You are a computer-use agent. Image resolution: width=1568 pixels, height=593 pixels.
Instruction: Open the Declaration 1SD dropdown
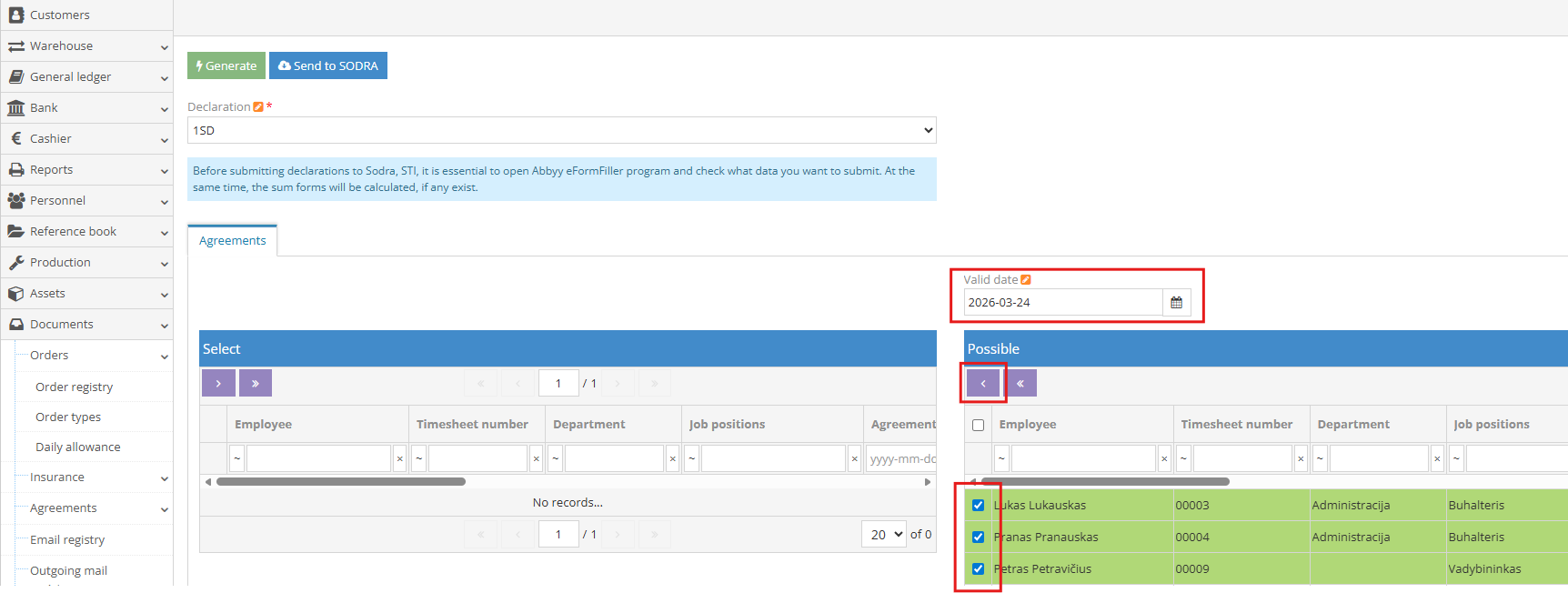(x=561, y=131)
